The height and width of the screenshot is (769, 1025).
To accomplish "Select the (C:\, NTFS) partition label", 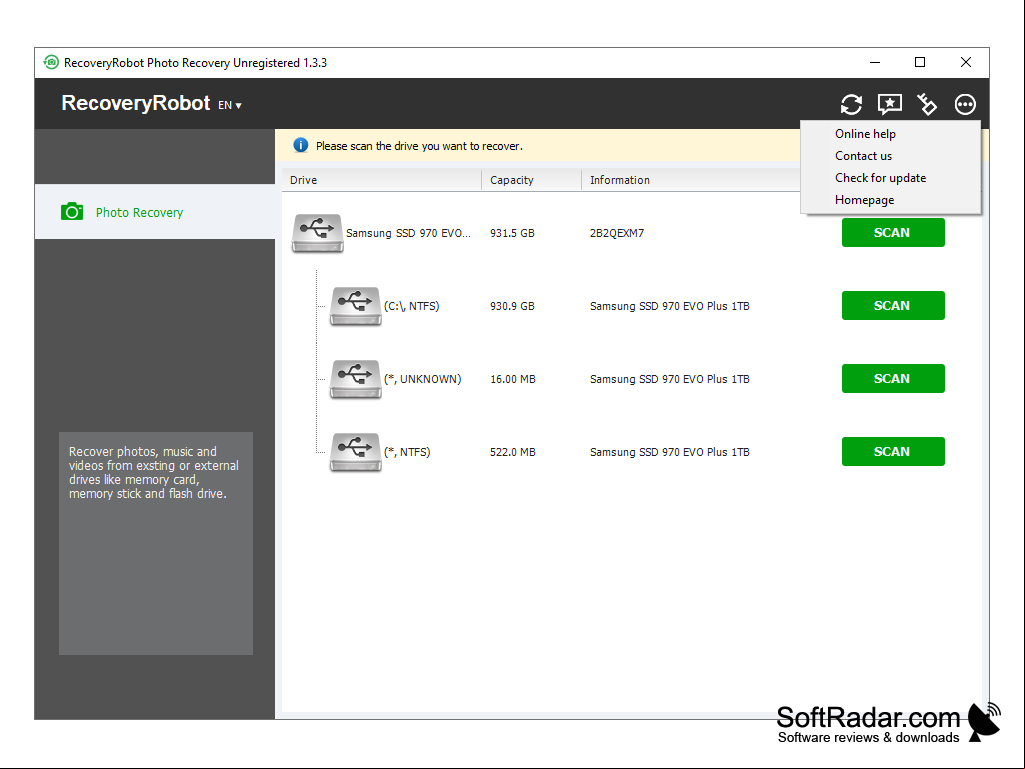I will [x=411, y=306].
